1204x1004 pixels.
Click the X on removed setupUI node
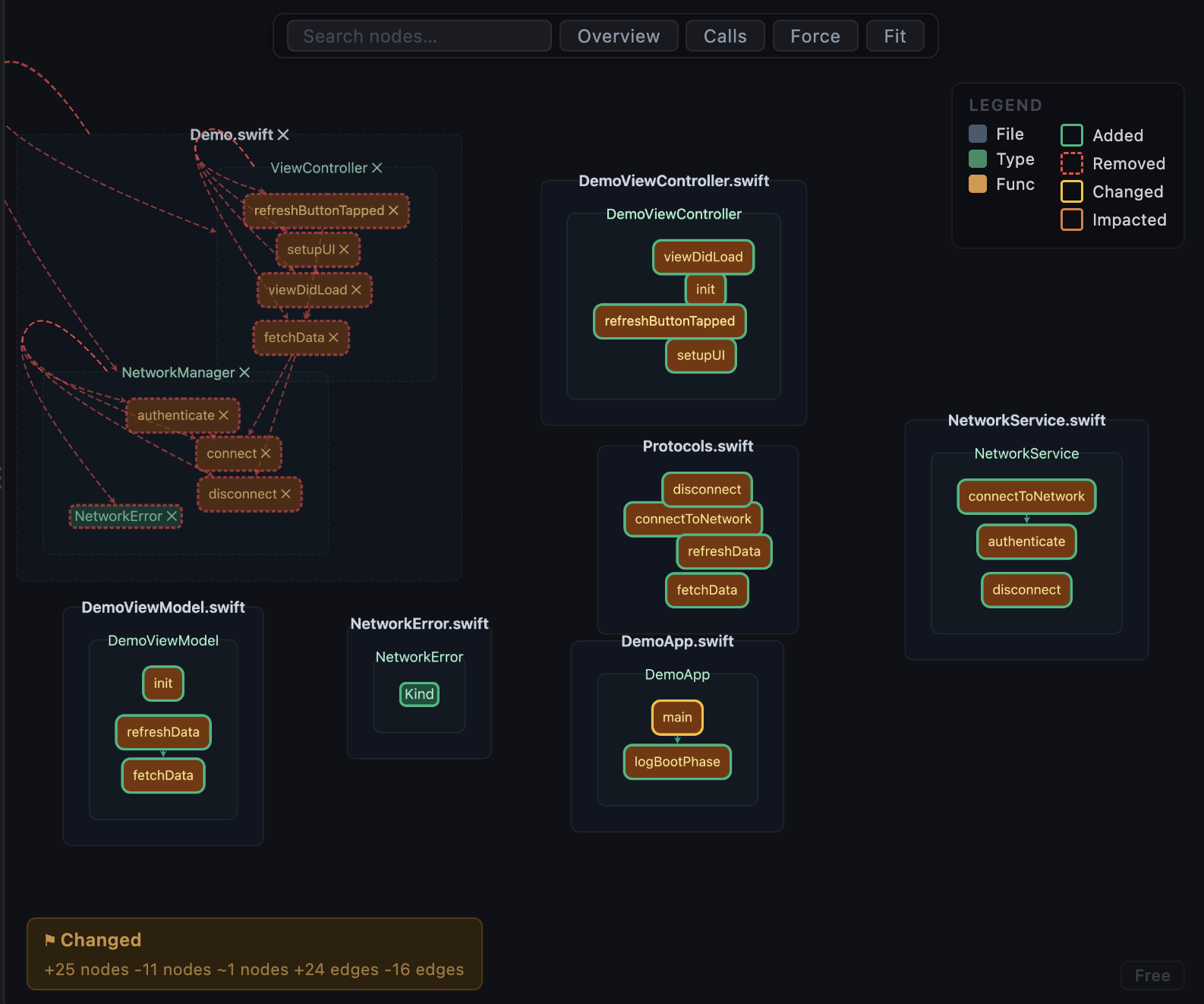point(344,249)
